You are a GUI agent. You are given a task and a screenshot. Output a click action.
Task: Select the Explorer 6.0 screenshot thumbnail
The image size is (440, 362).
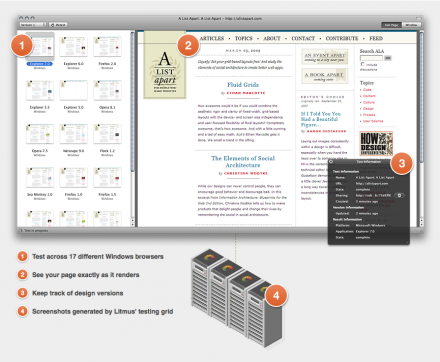pos(74,47)
